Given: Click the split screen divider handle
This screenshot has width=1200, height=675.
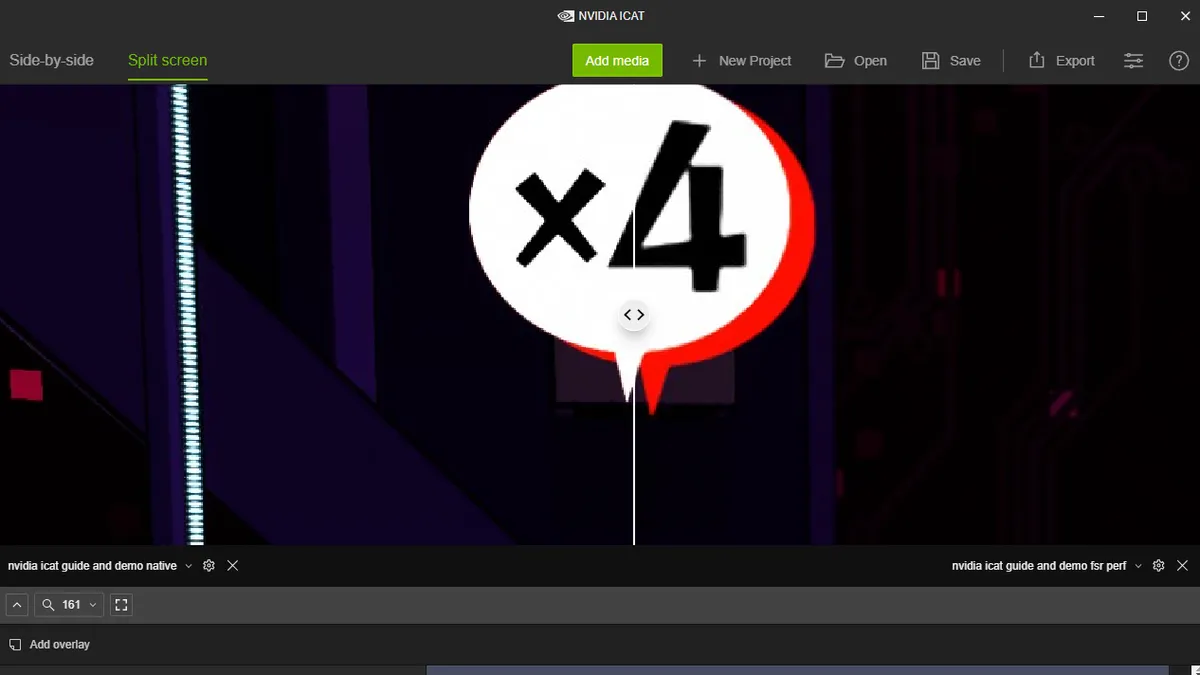Looking at the screenshot, I should [634, 315].
